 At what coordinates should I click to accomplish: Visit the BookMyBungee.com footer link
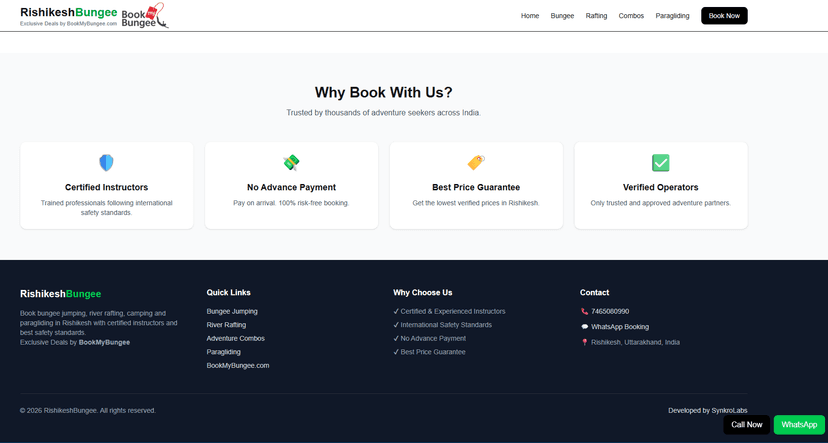tap(238, 366)
